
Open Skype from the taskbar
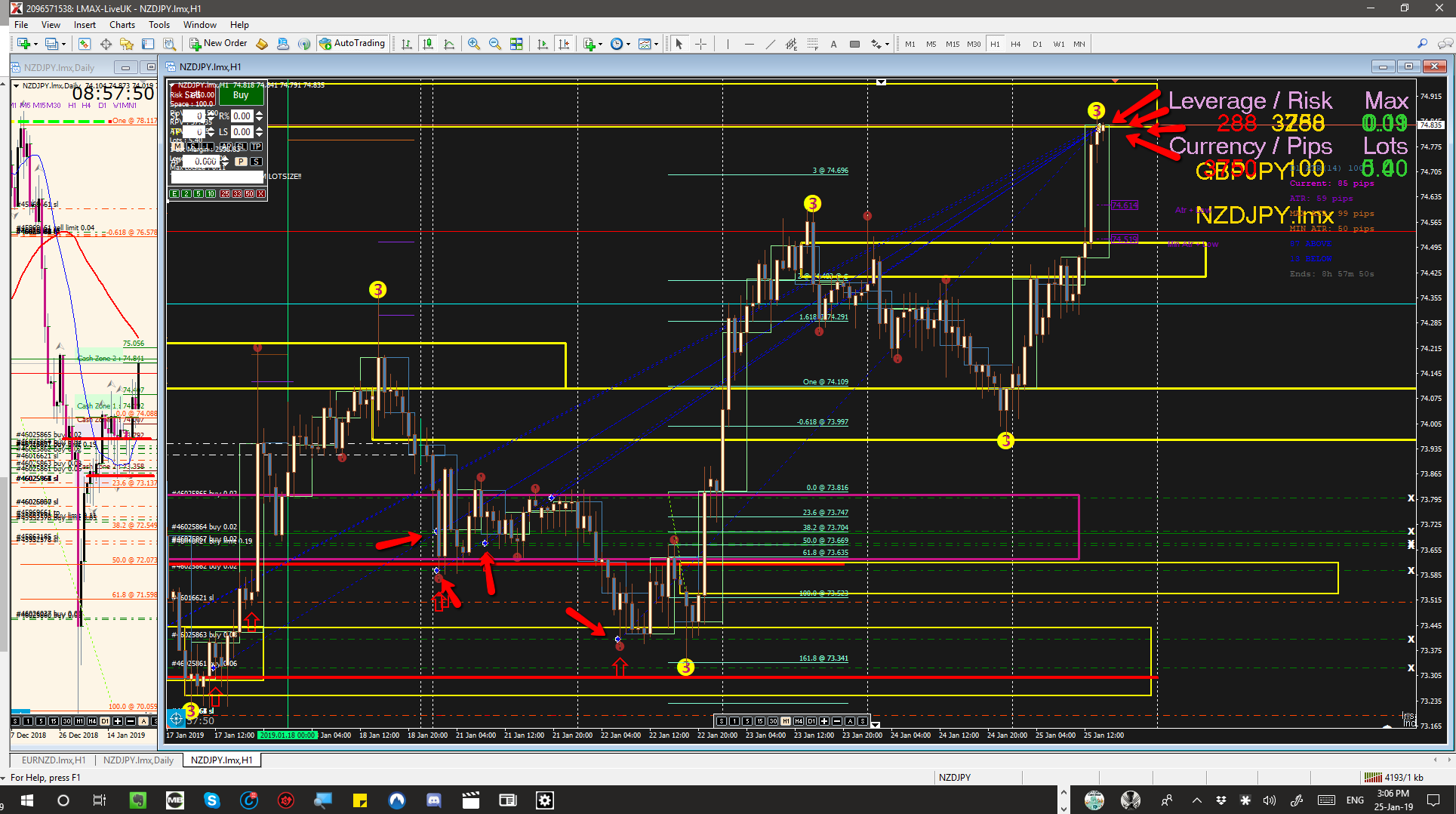(212, 800)
